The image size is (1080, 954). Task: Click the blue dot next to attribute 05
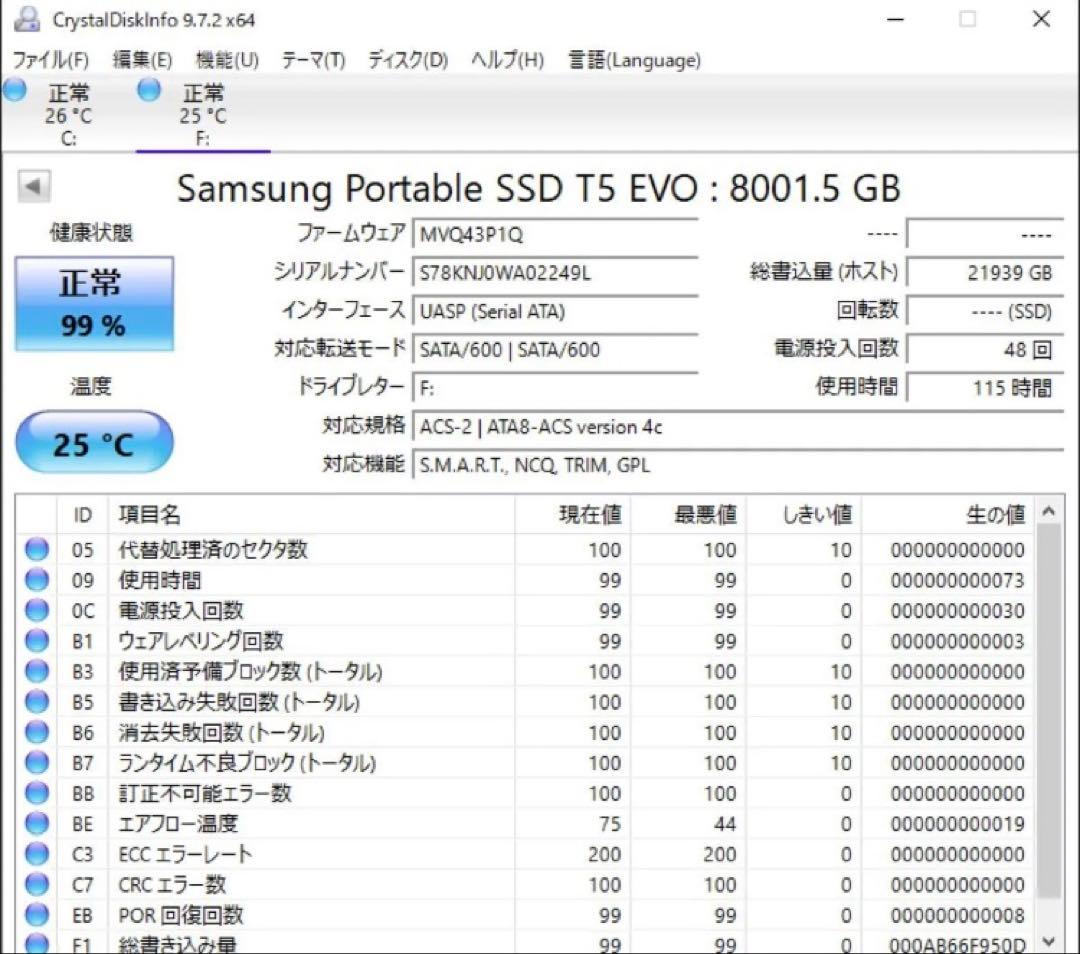click(x=36, y=549)
